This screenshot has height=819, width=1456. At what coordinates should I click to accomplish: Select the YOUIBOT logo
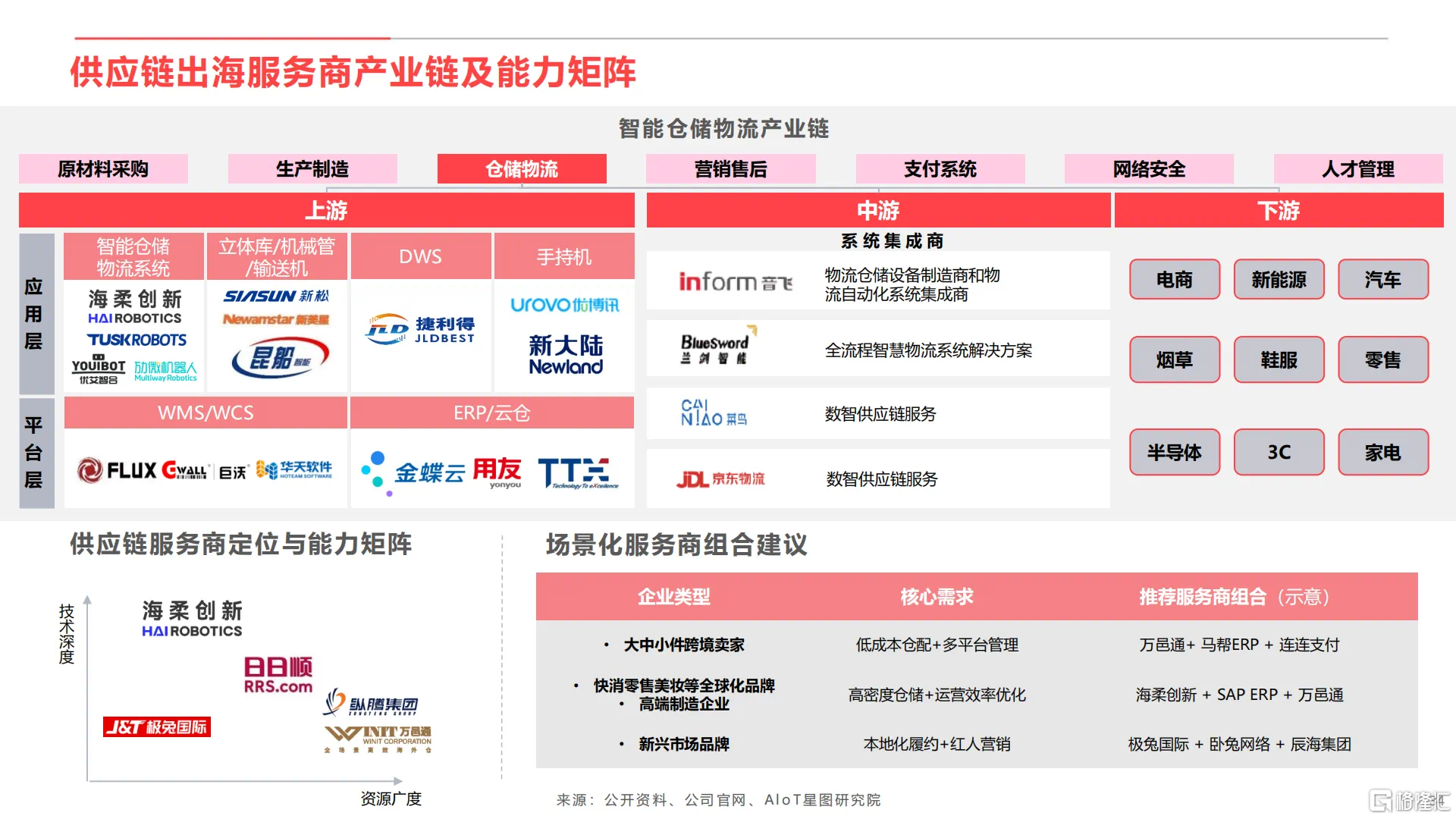coord(99,369)
